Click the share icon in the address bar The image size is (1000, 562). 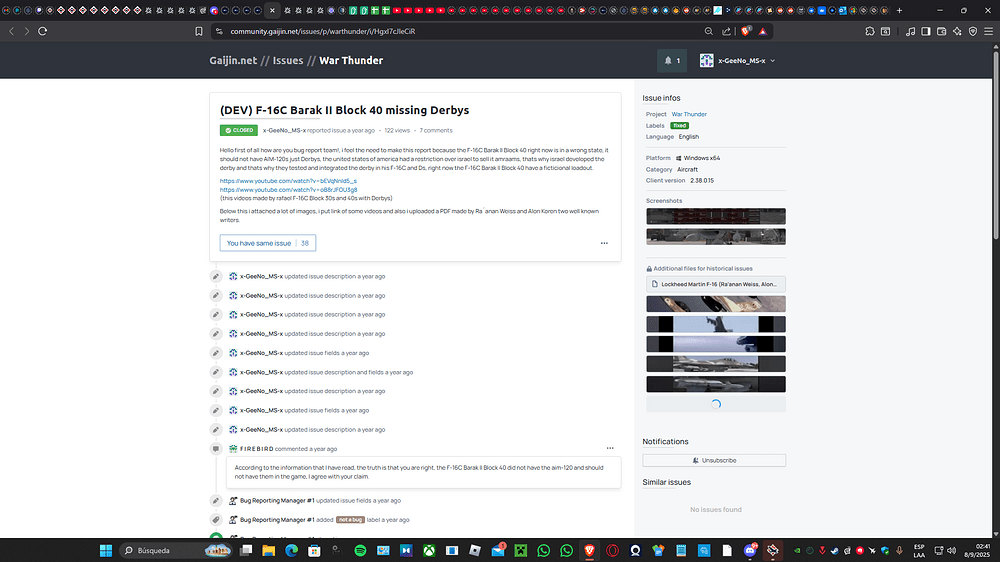726,31
